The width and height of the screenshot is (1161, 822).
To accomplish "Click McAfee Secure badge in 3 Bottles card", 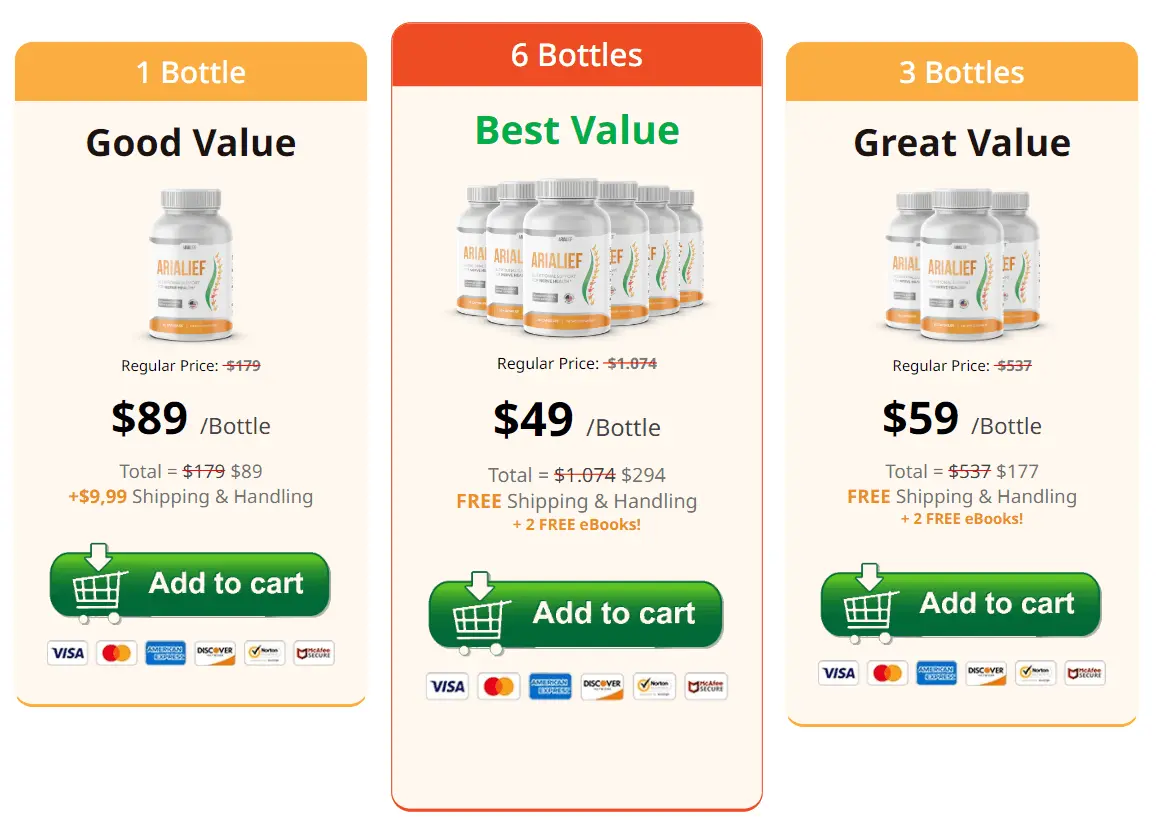I will 1085,673.
